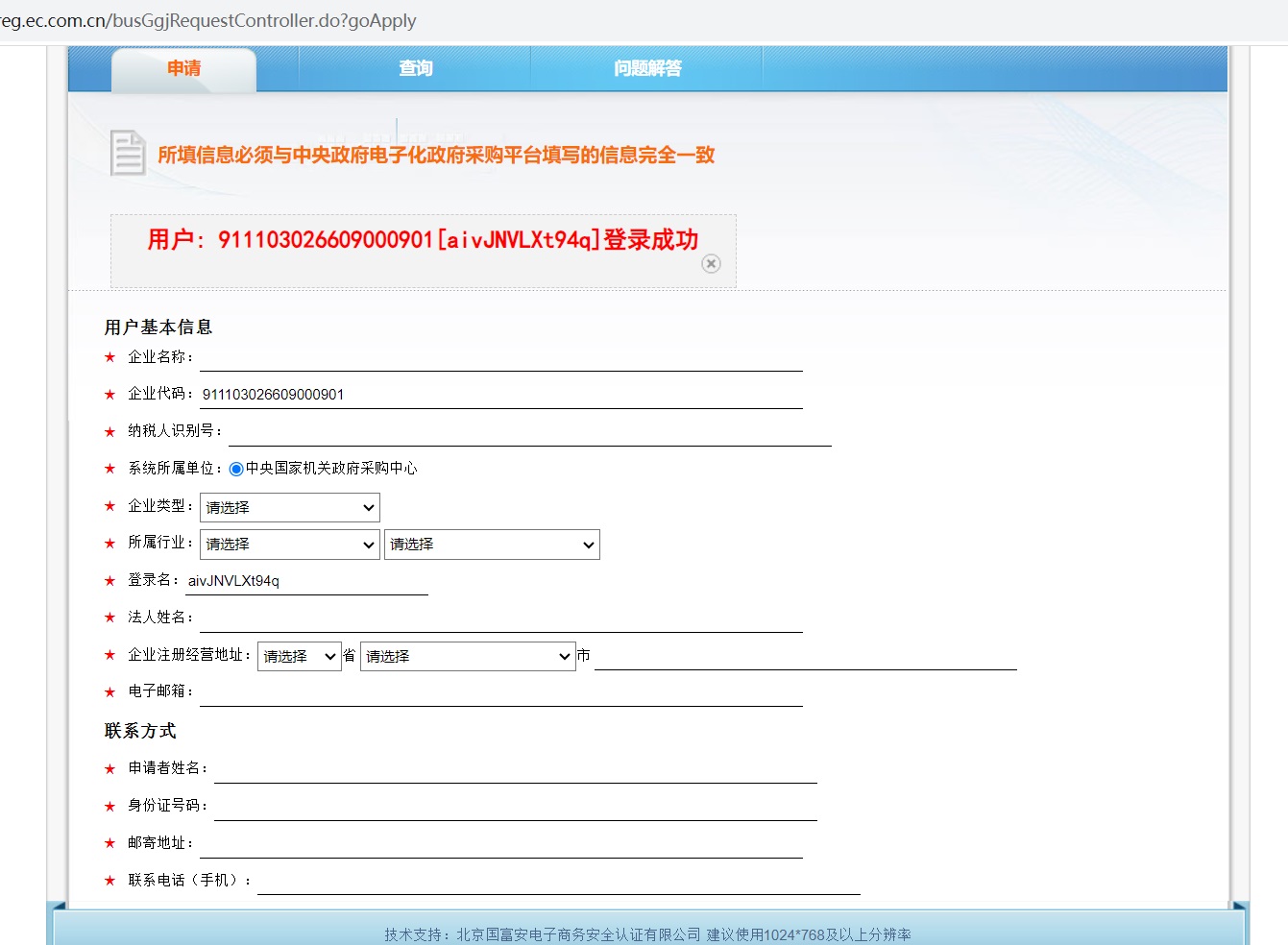Focus the 身份证号码 input field
Viewport: 1288px width, 945px height.
[x=515, y=807]
